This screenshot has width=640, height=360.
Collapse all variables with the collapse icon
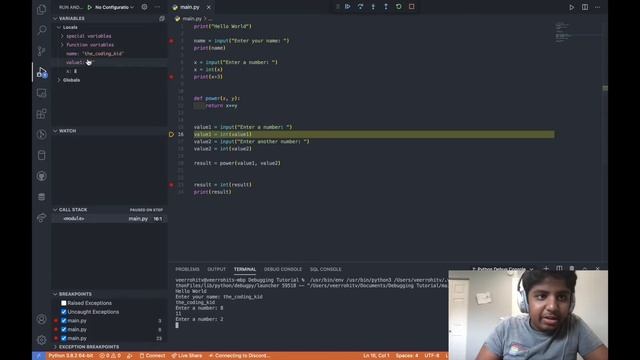coord(162,18)
